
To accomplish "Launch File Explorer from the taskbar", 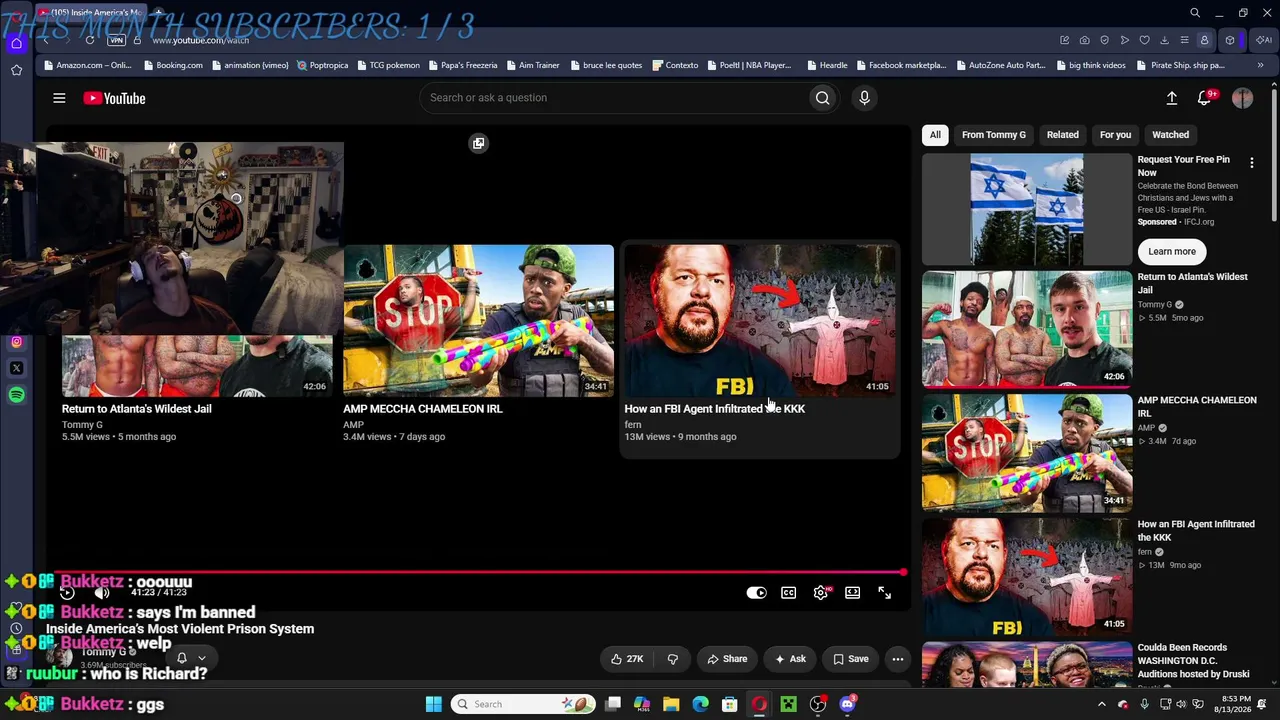I will point(671,704).
